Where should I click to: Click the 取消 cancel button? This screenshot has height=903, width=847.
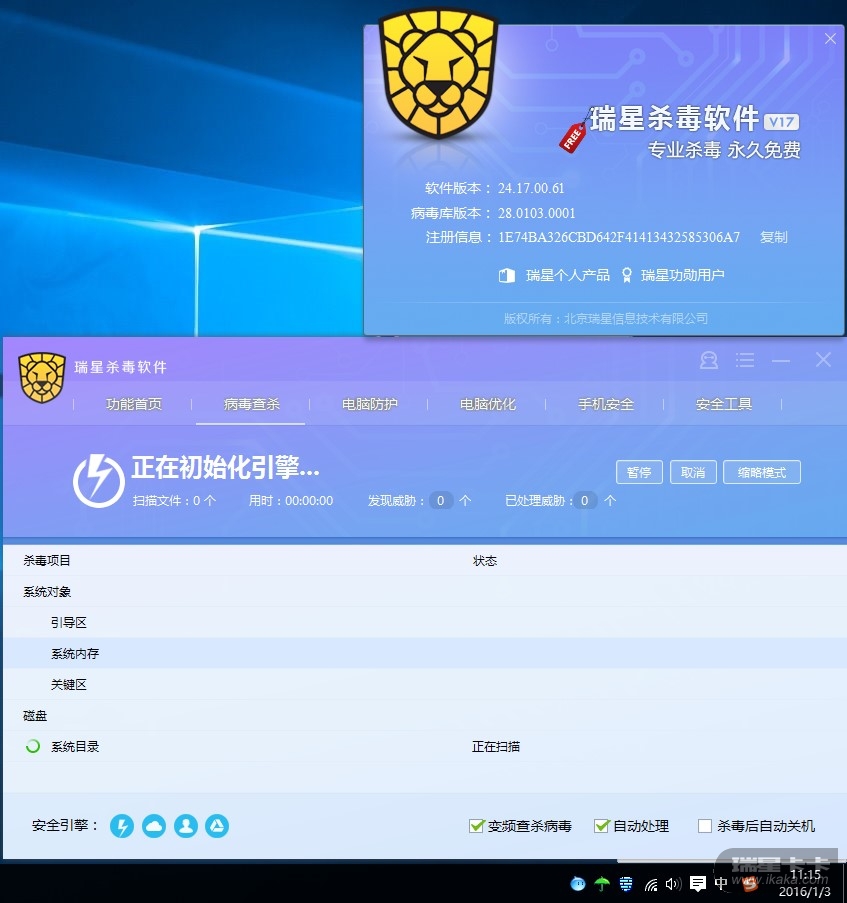(693, 472)
